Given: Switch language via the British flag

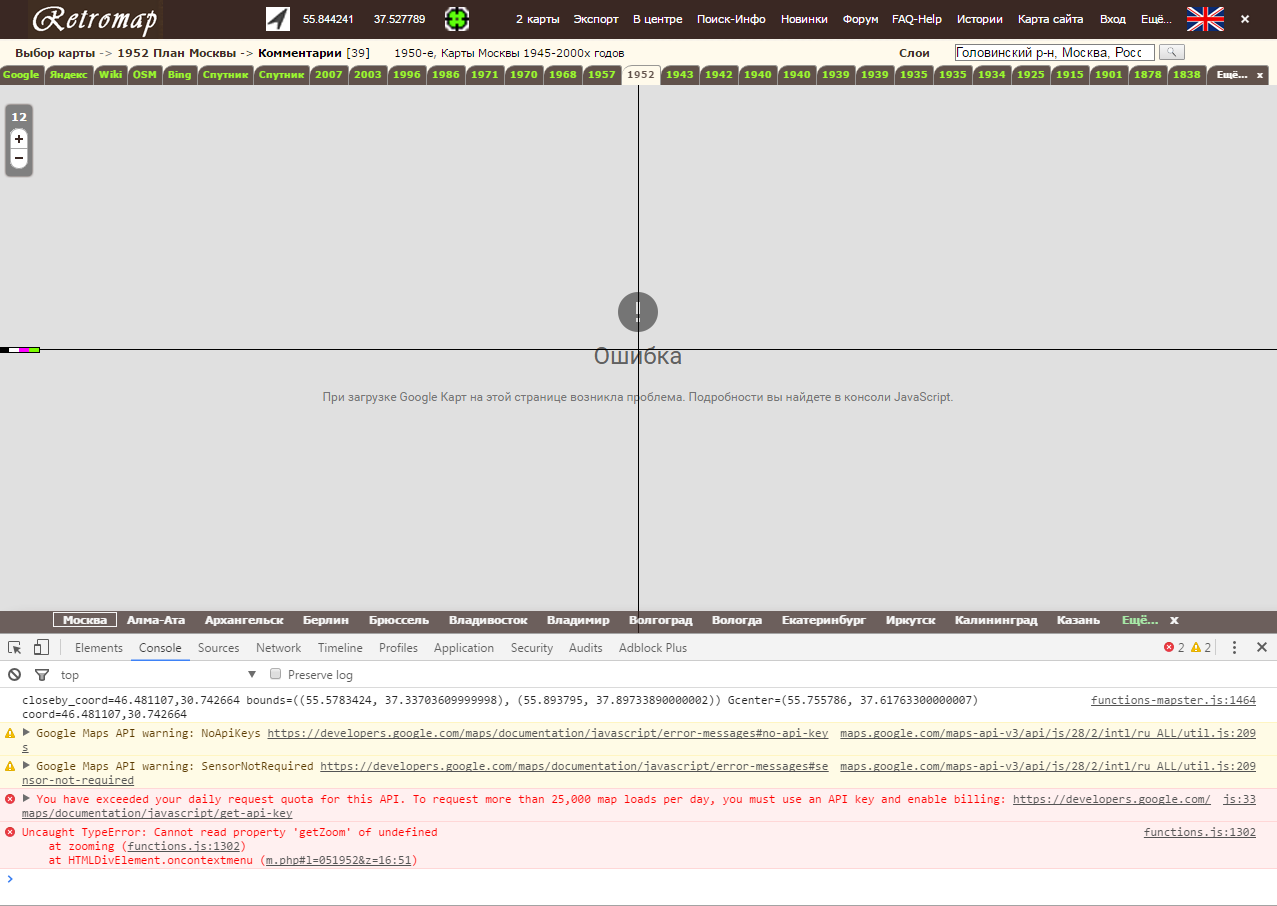Looking at the screenshot, I should (x=1204, y=19).
